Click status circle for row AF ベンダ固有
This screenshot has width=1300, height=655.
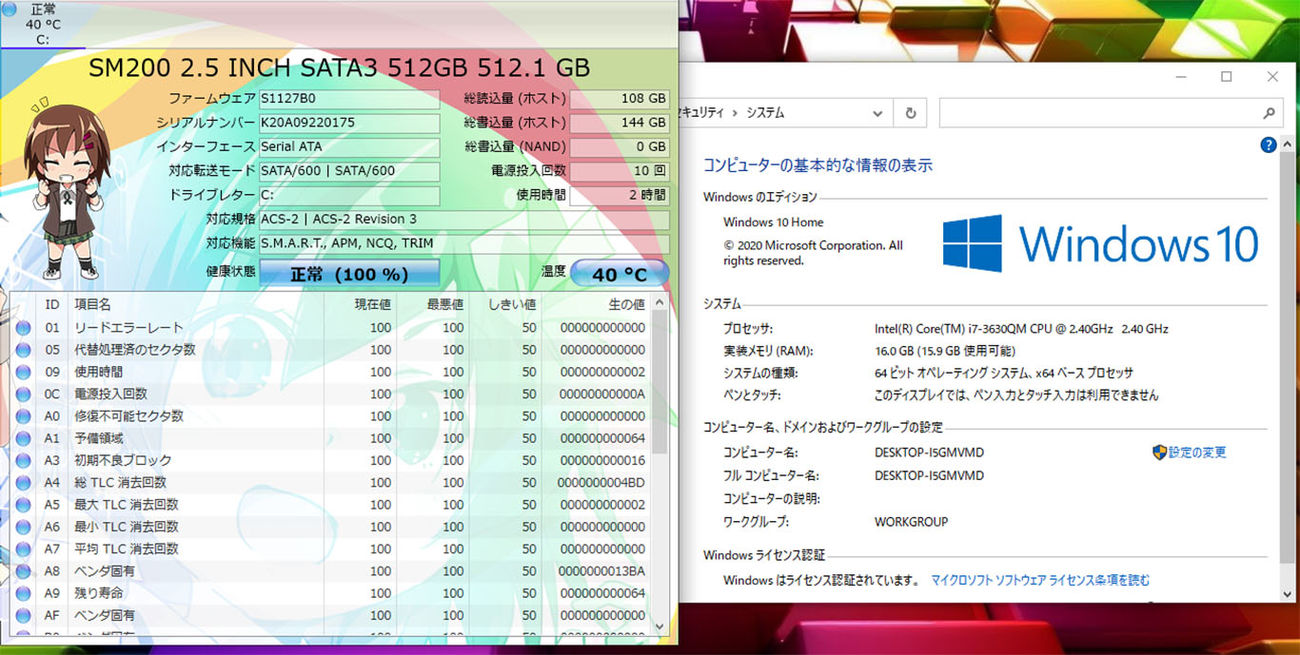23,615
